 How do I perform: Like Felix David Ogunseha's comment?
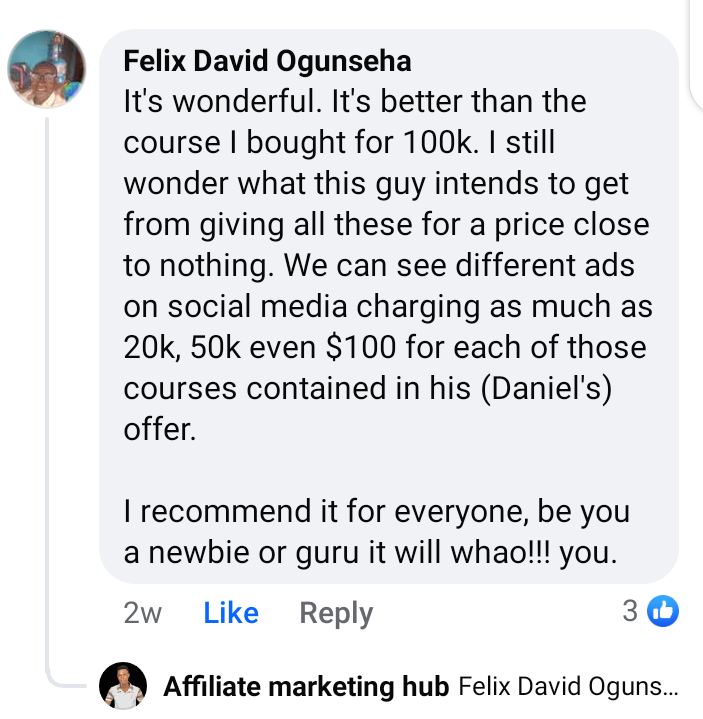231,613
